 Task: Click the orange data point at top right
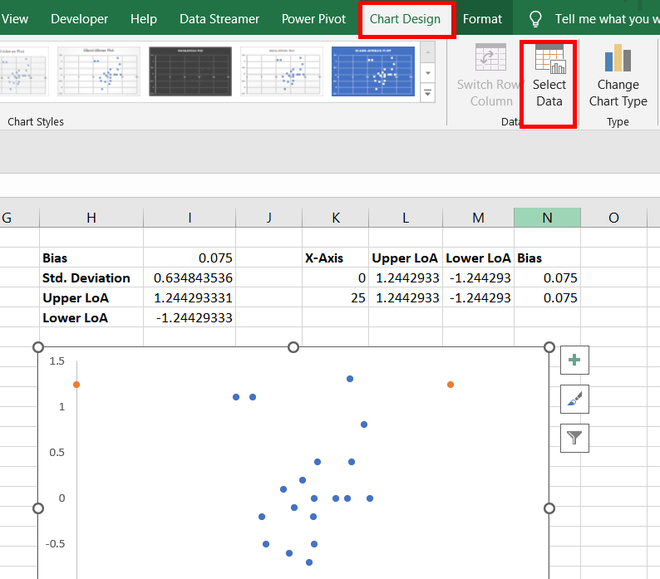pos(450,384)
